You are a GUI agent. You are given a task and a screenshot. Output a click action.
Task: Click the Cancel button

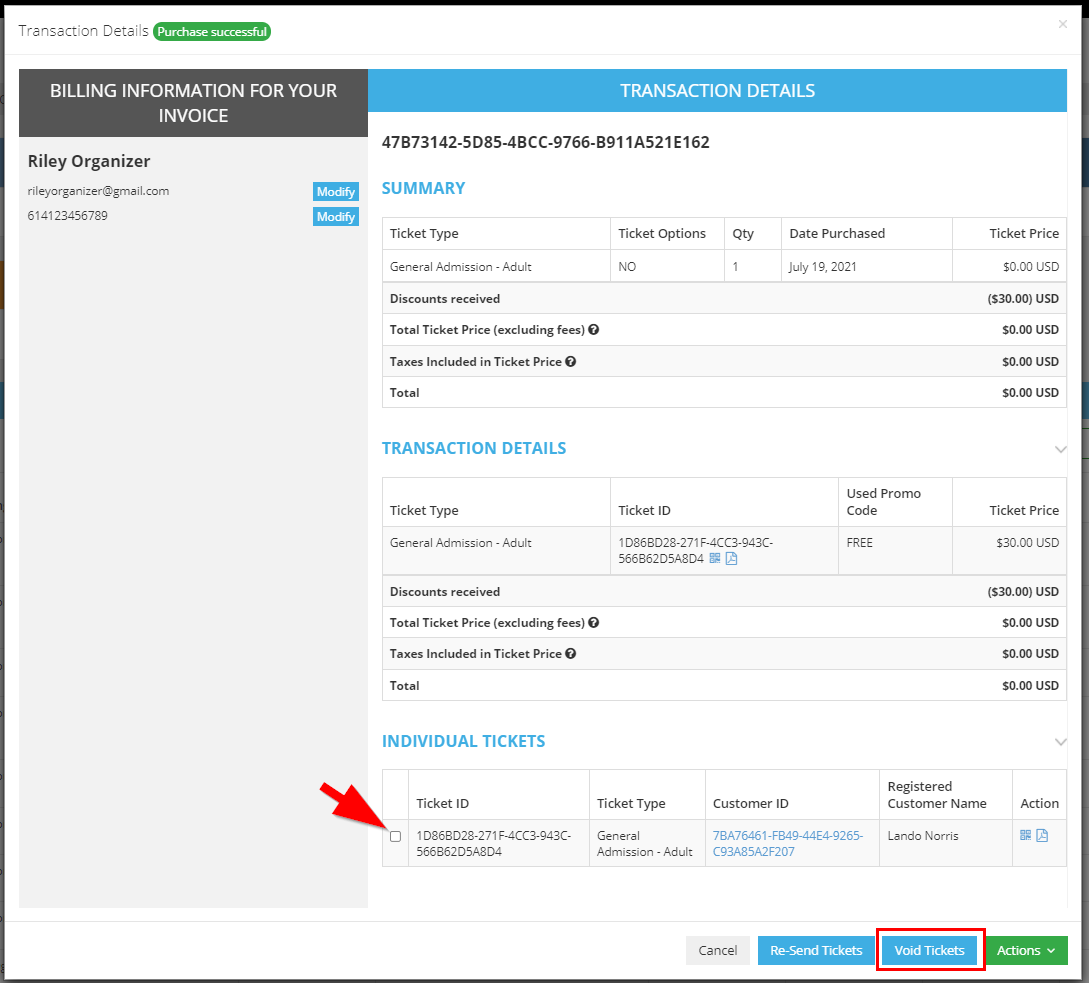pos(717,950)
